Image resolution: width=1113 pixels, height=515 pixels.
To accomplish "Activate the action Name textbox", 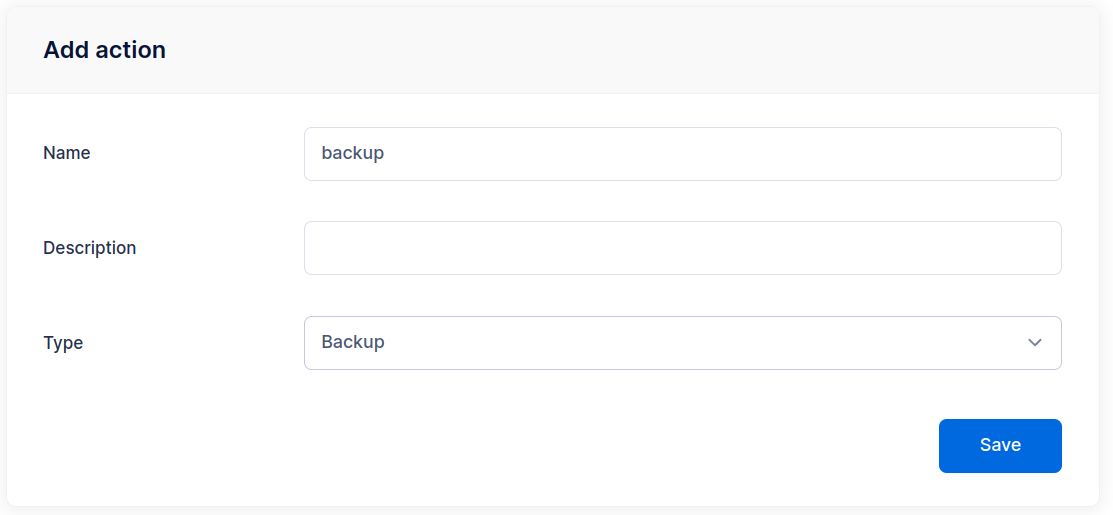I will click(682, 154).
